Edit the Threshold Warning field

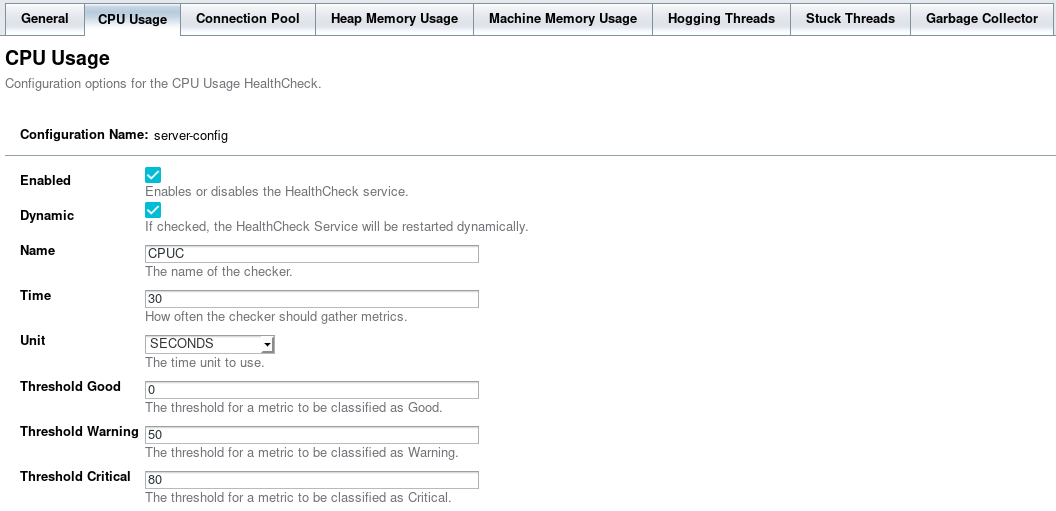point(312,435)
